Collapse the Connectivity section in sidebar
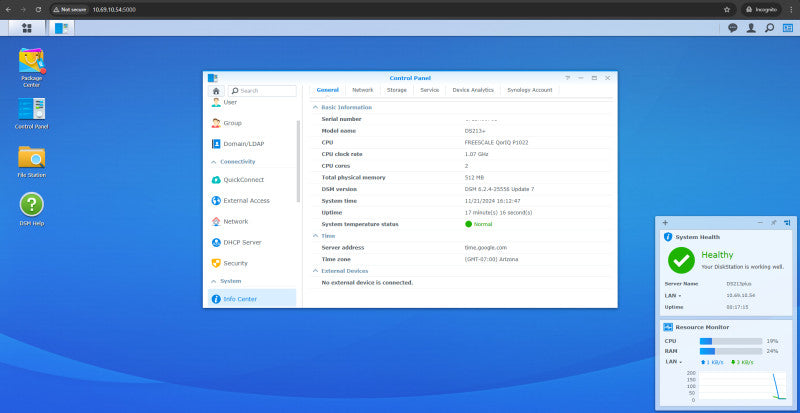 213,162
